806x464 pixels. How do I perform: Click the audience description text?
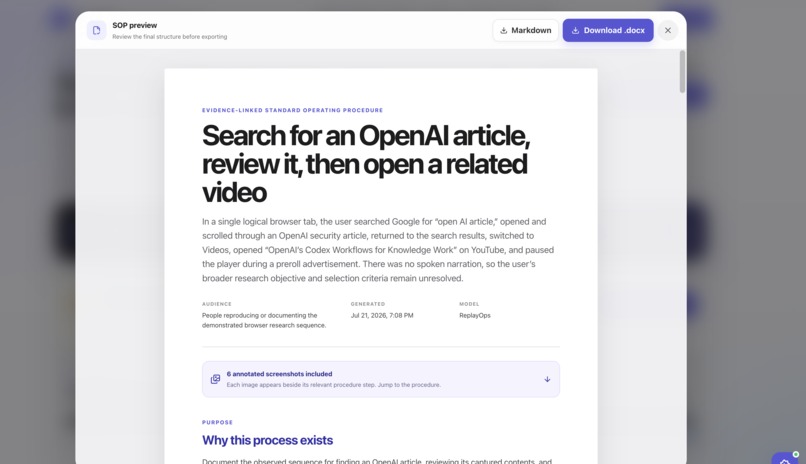[x=264, y=320]
